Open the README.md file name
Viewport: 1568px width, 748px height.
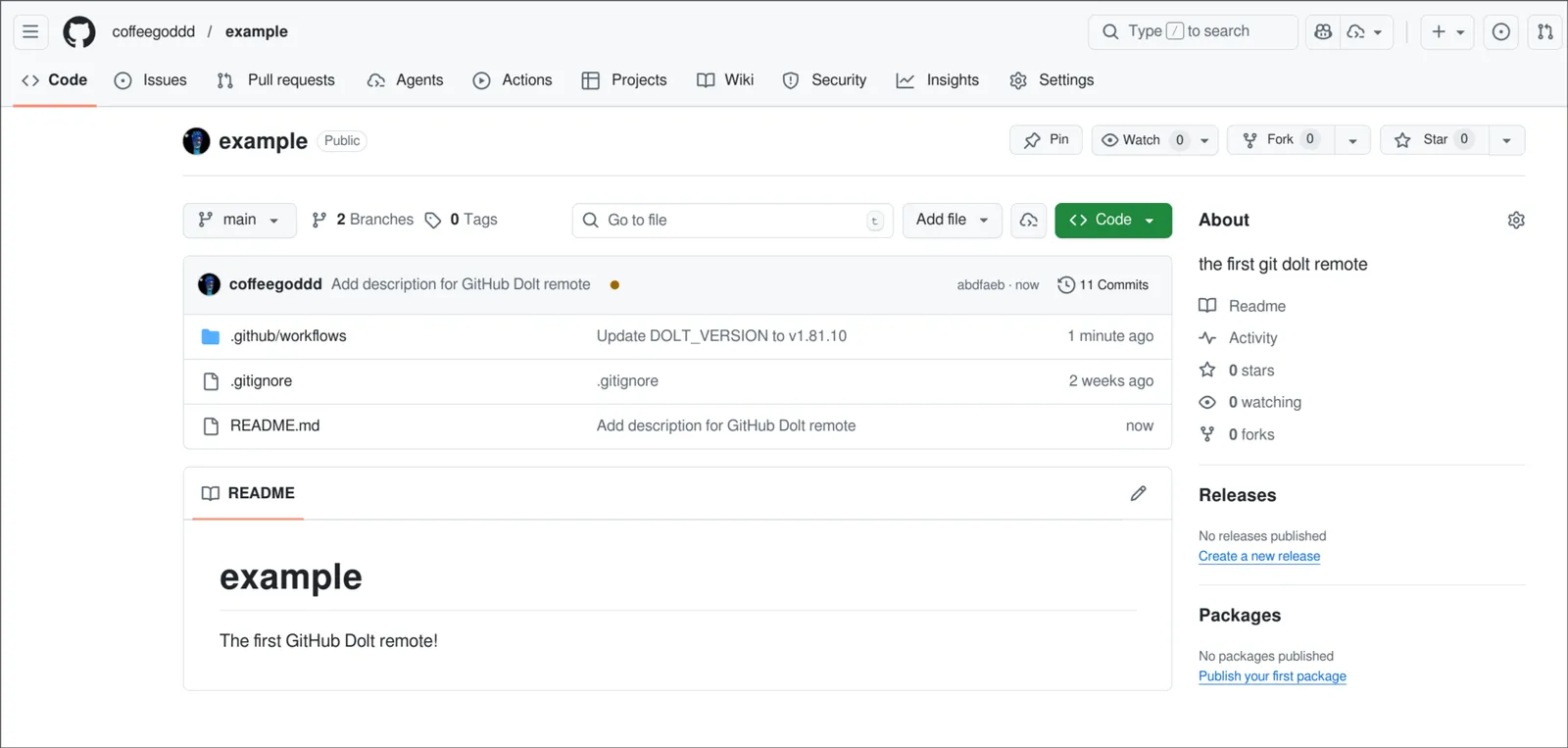tap(274, 425)
